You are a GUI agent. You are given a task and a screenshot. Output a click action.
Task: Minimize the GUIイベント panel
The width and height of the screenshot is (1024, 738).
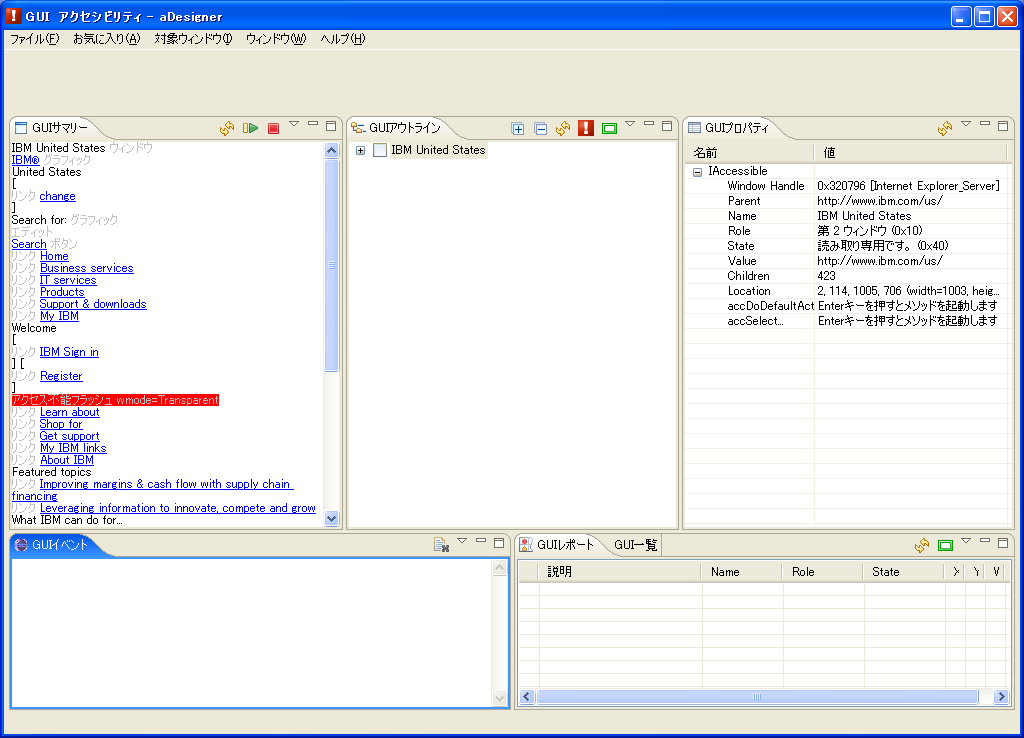pos(481,541)
